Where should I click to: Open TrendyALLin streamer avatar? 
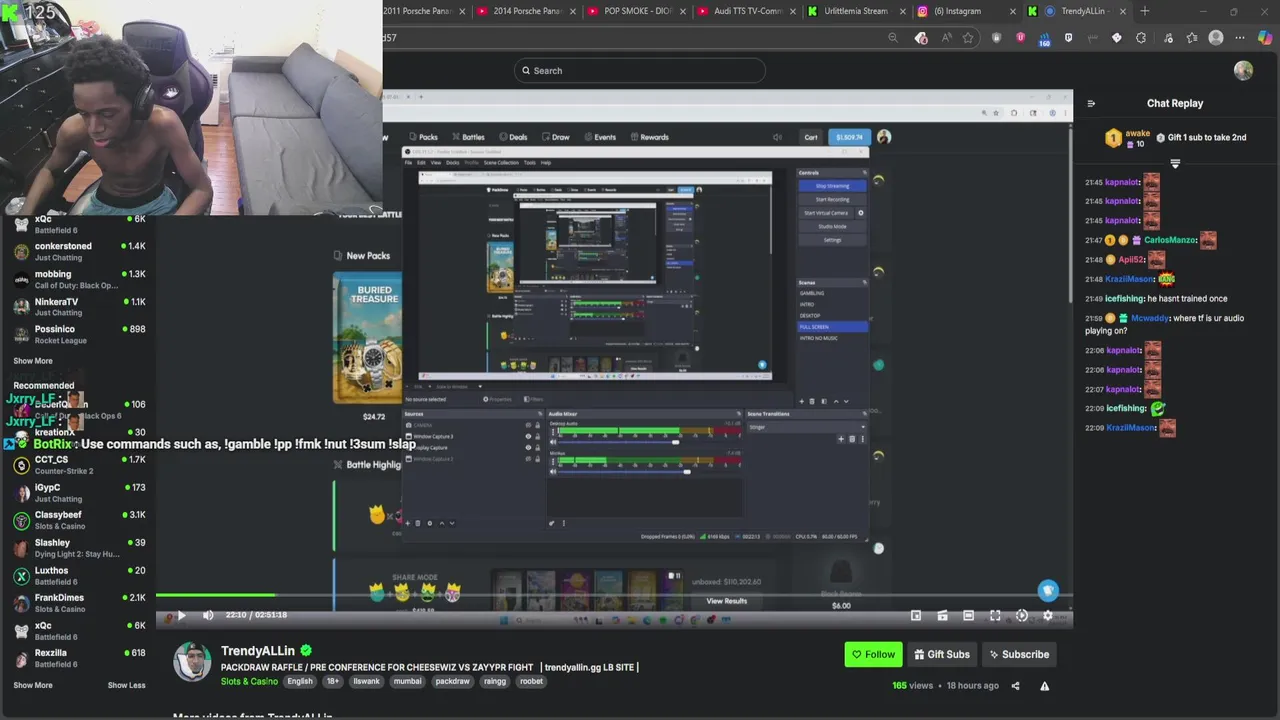click(x=192, y=662)
